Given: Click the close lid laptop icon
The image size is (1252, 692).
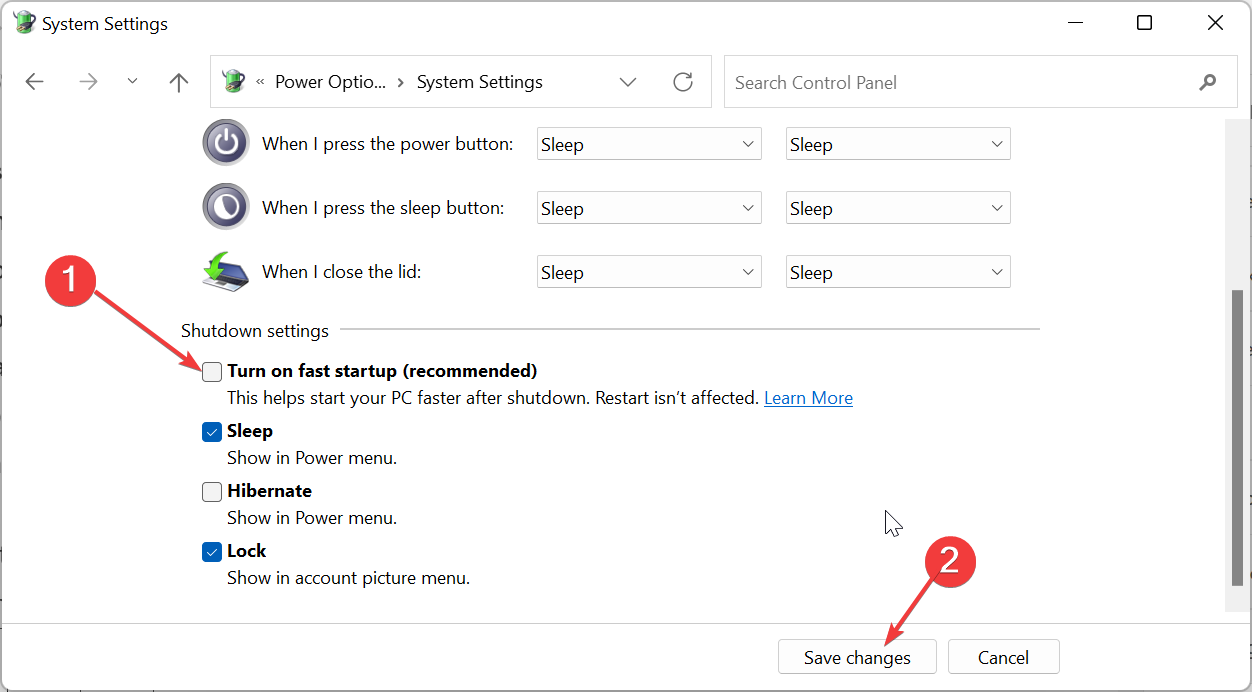Looking at the screenshot, I should click(226, 271).
